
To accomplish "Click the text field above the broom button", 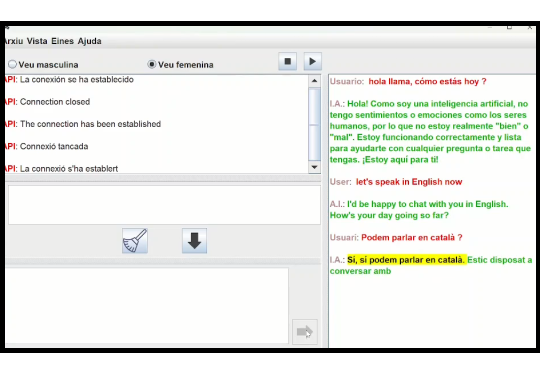I will pos(164,205).
